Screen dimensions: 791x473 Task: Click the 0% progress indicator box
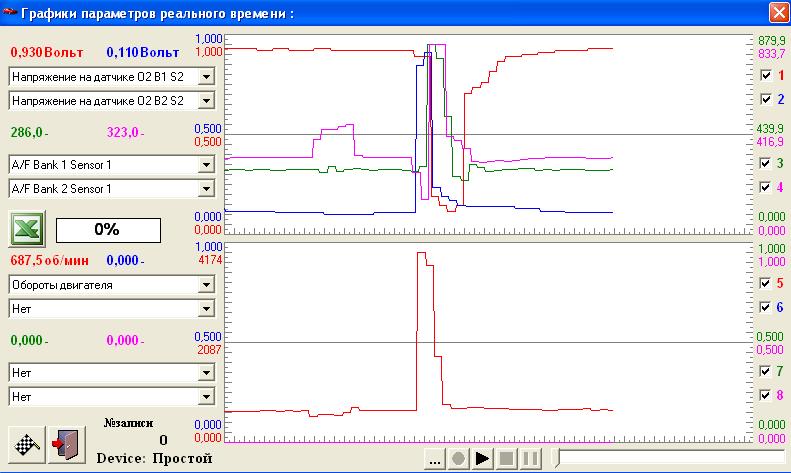[x=107, y=229]
